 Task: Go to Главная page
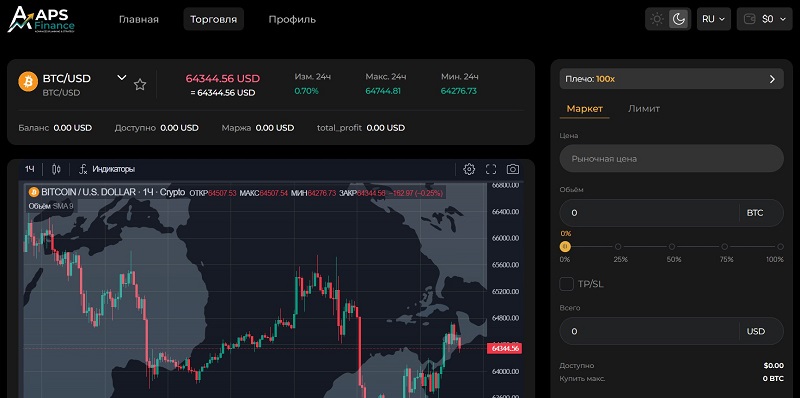(x=139, y=19)
